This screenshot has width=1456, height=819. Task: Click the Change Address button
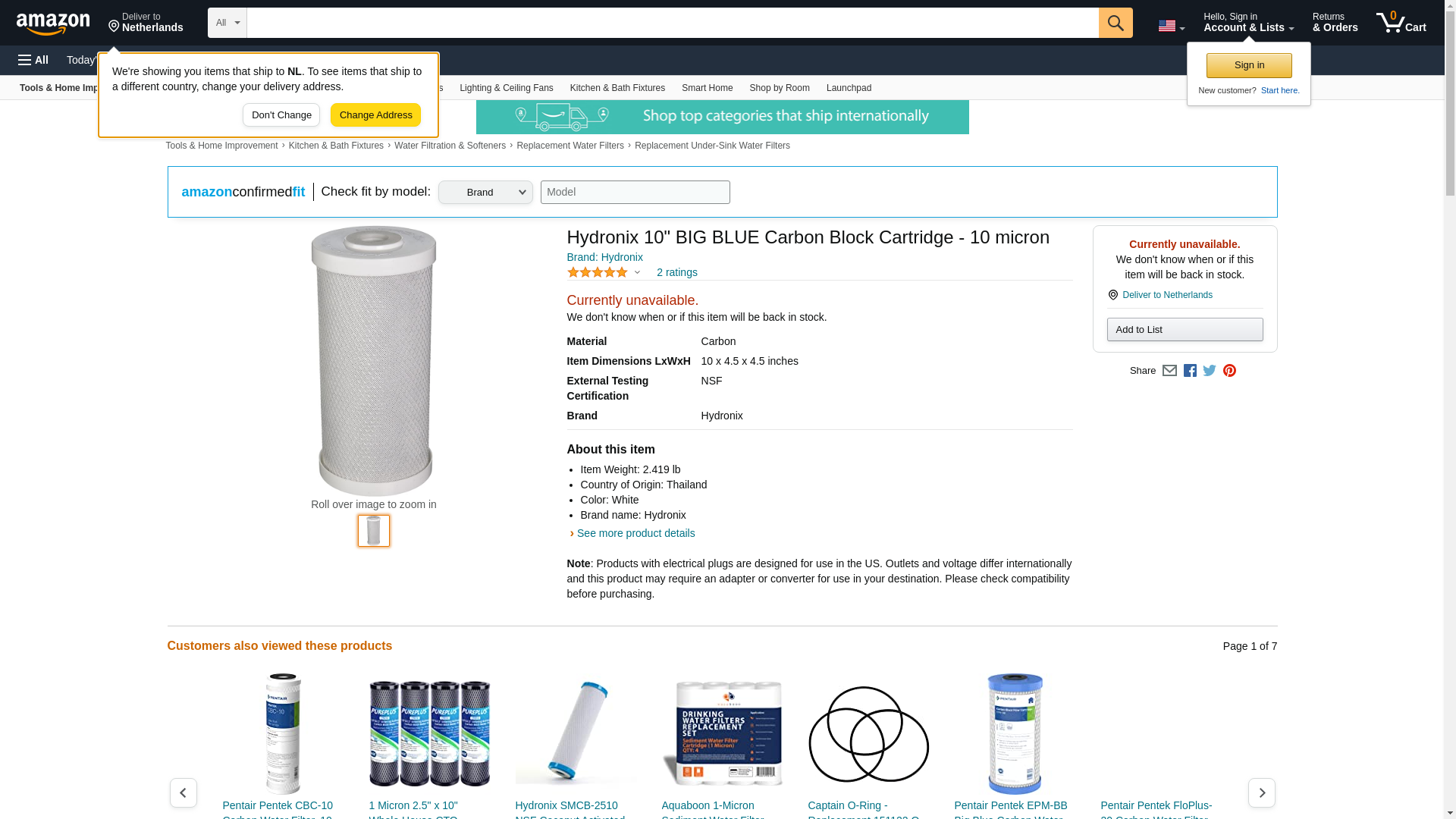coord(375,115)
